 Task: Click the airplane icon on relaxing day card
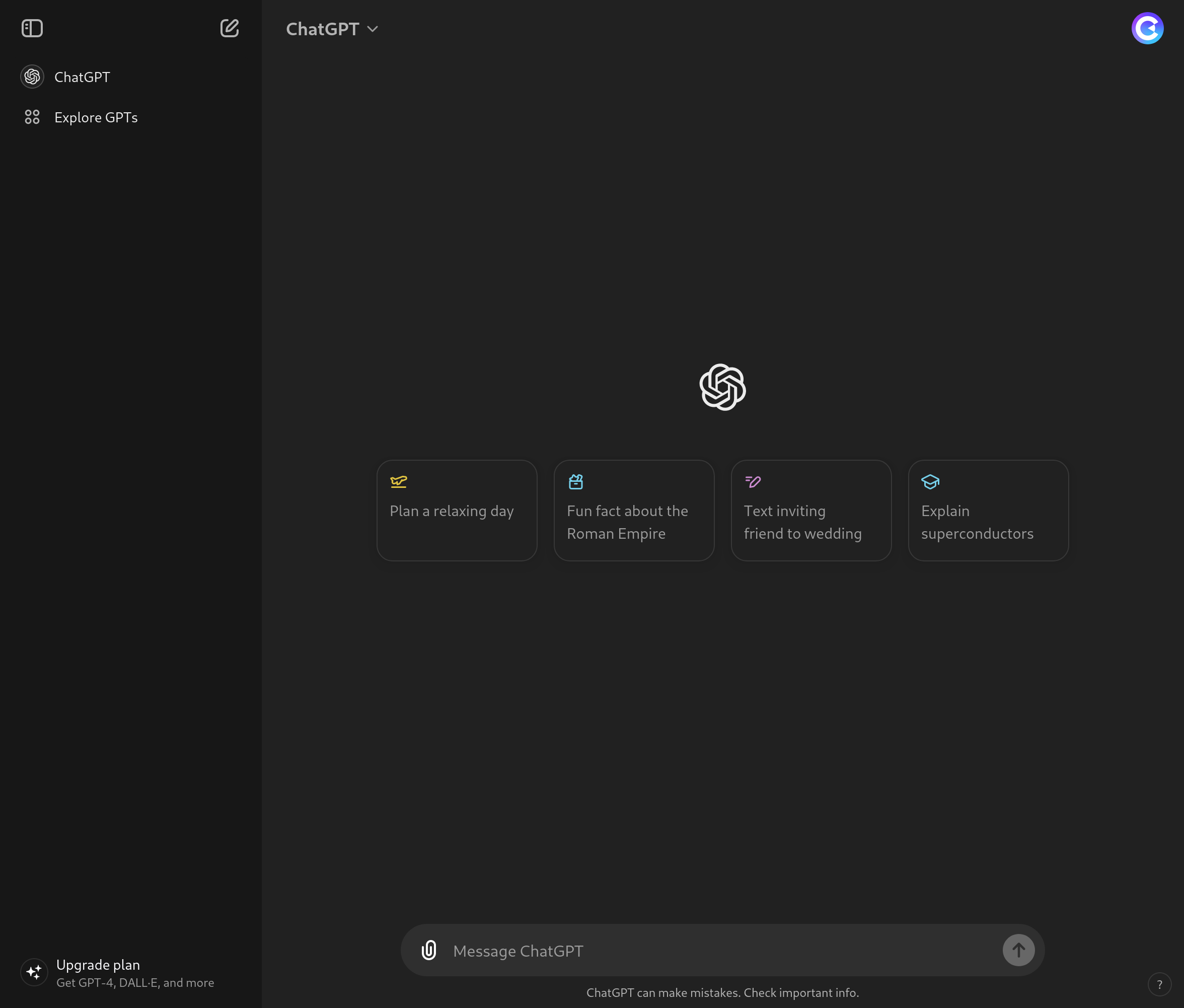(x=398, y=482)
